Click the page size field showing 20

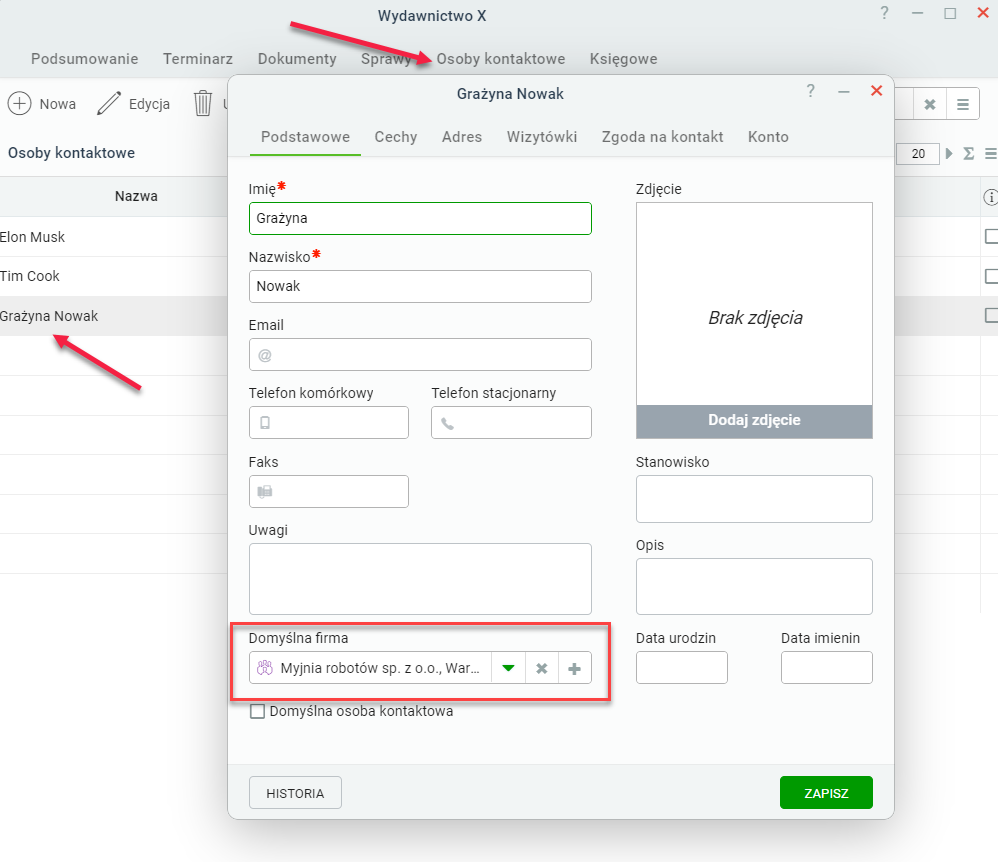click(918, 153)
